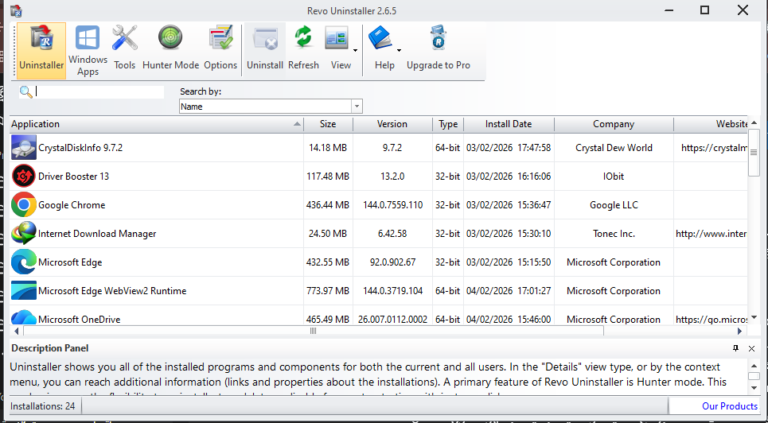Sort by the Application column header
Screen dimensions: 768x423
[156, 124]
